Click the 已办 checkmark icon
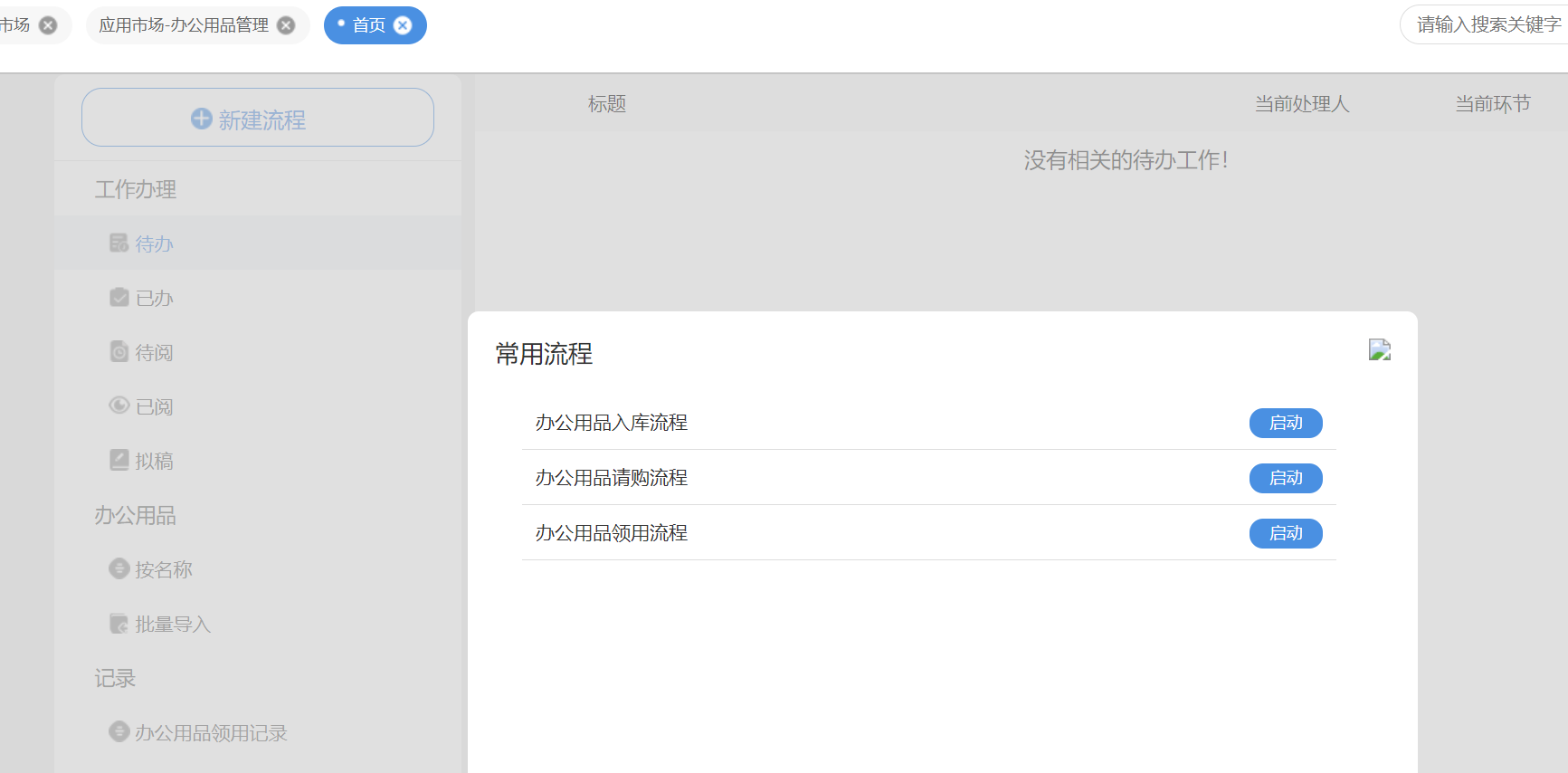 pos(119,297)
